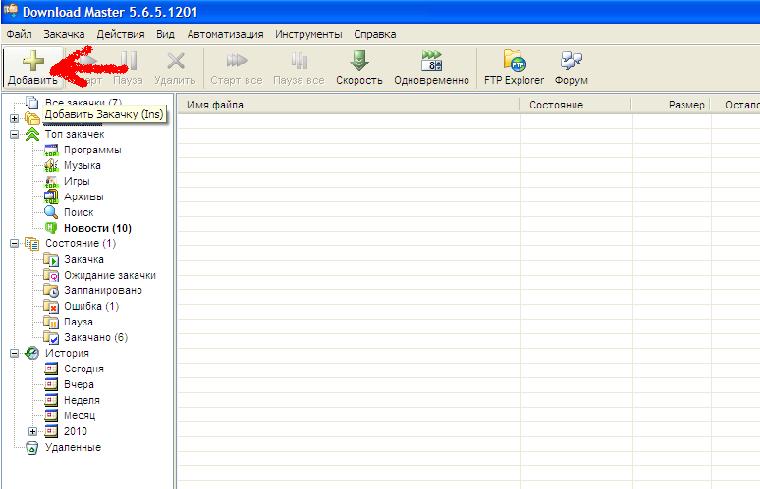Open the Справка menu
760x489 pixels.
pos(375,34)
